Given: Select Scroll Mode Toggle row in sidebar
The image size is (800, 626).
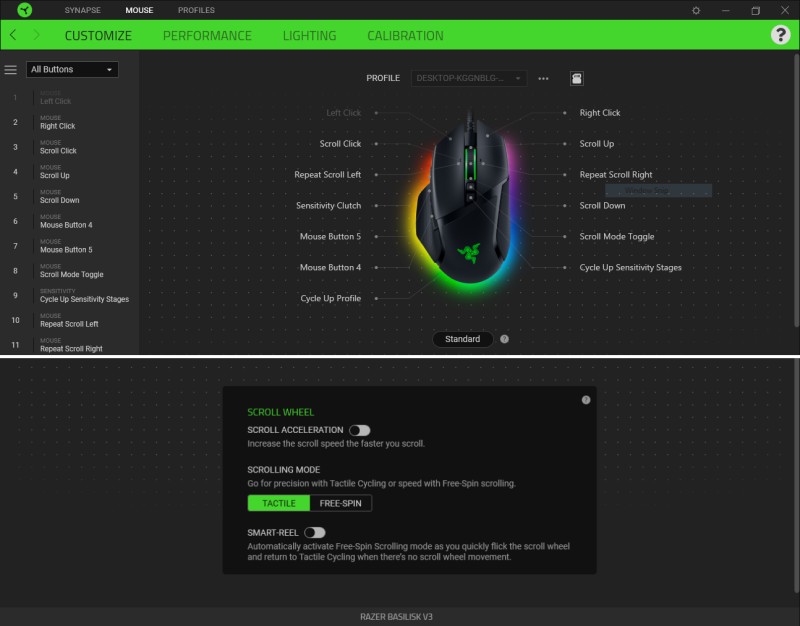Looking at the screenshot, I should click(x=69, y=271).
